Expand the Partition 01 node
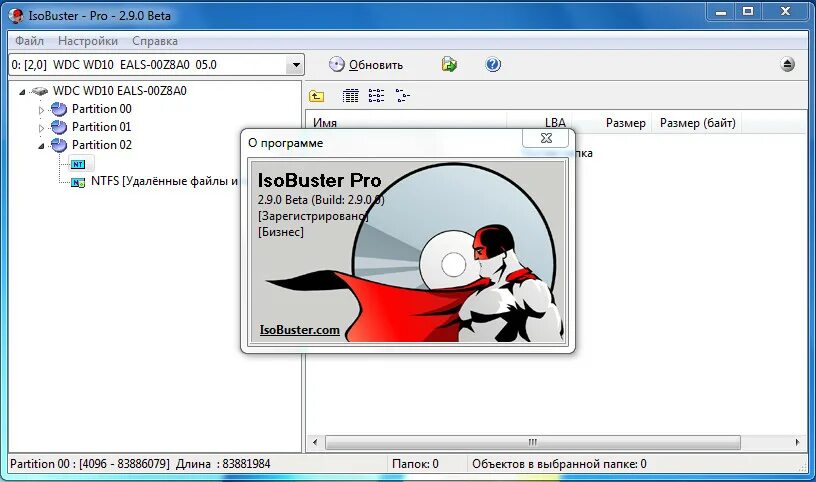 [41, 128]
